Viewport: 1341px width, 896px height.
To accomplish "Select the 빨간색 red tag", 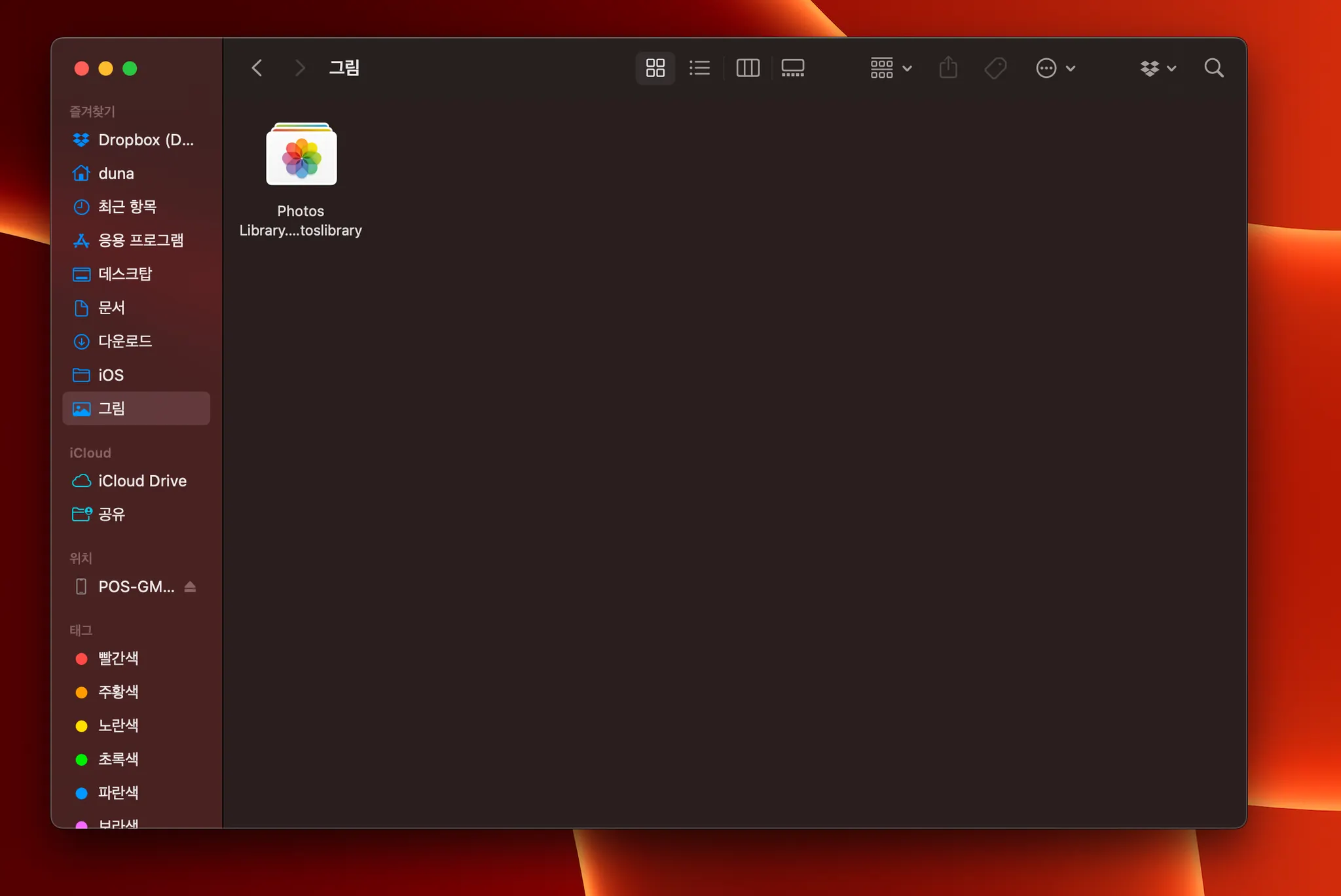I will pyautogui.click(x=118, y=658).
